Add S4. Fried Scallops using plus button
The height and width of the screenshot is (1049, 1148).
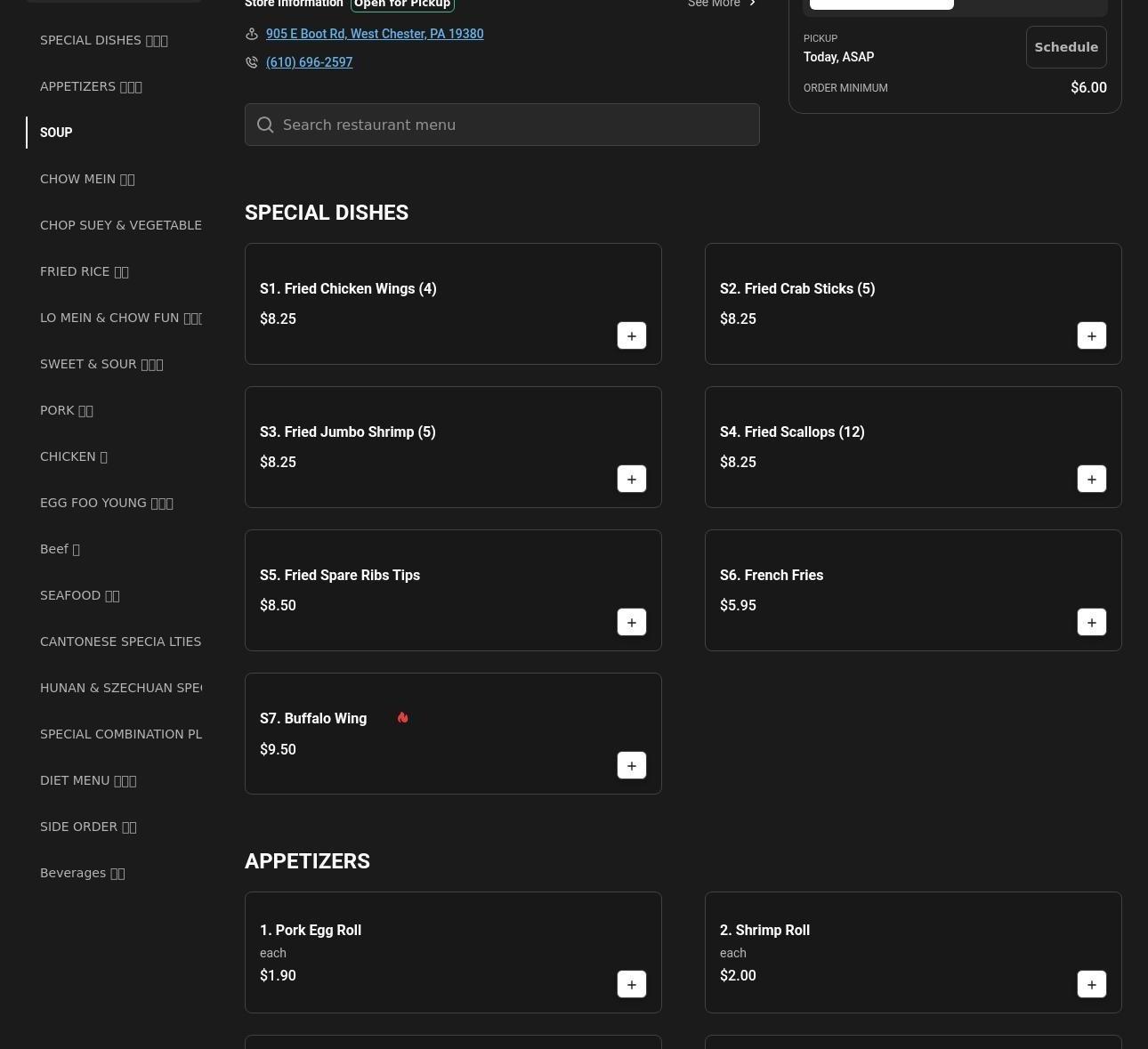pos(1092,480)
